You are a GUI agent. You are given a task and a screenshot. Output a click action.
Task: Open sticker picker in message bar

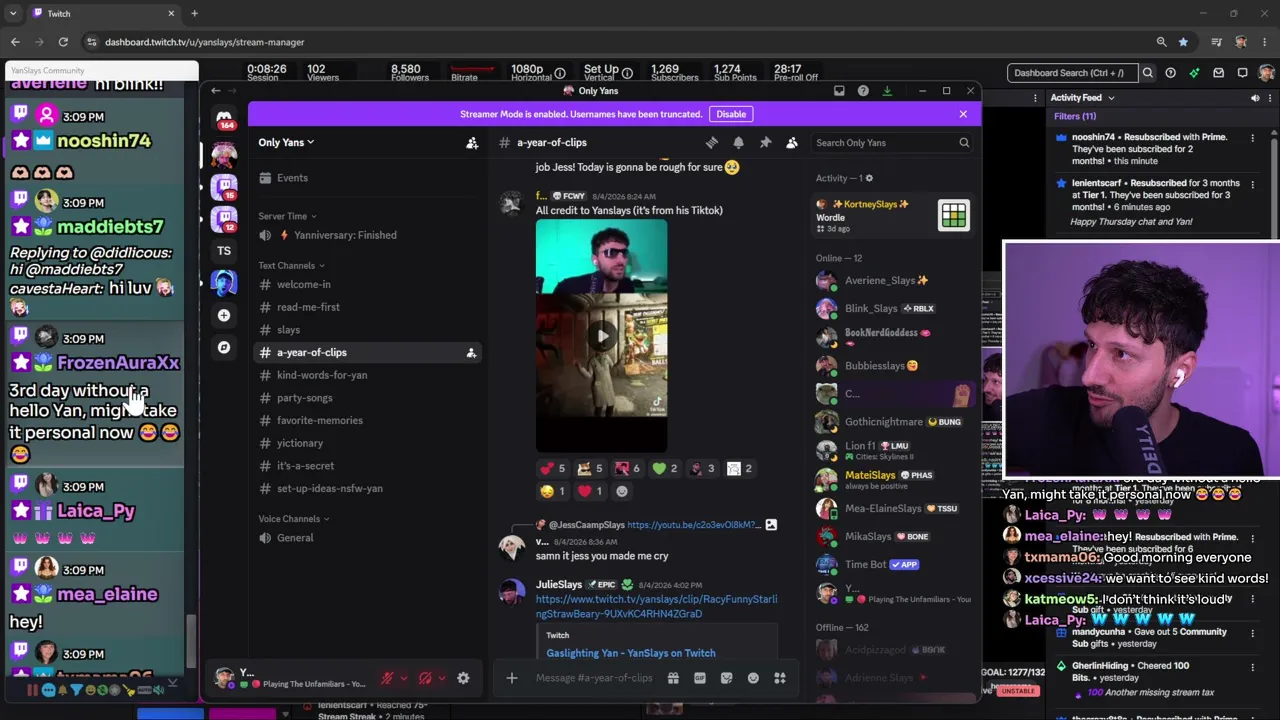(x=726, y=678)
